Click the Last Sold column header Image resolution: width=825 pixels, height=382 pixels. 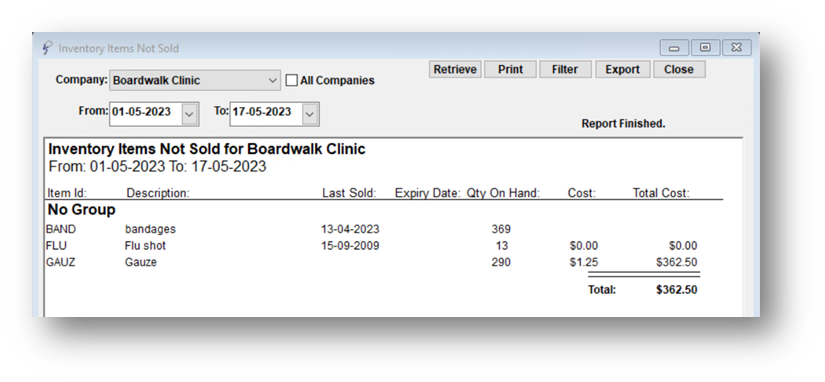(349, 193)
